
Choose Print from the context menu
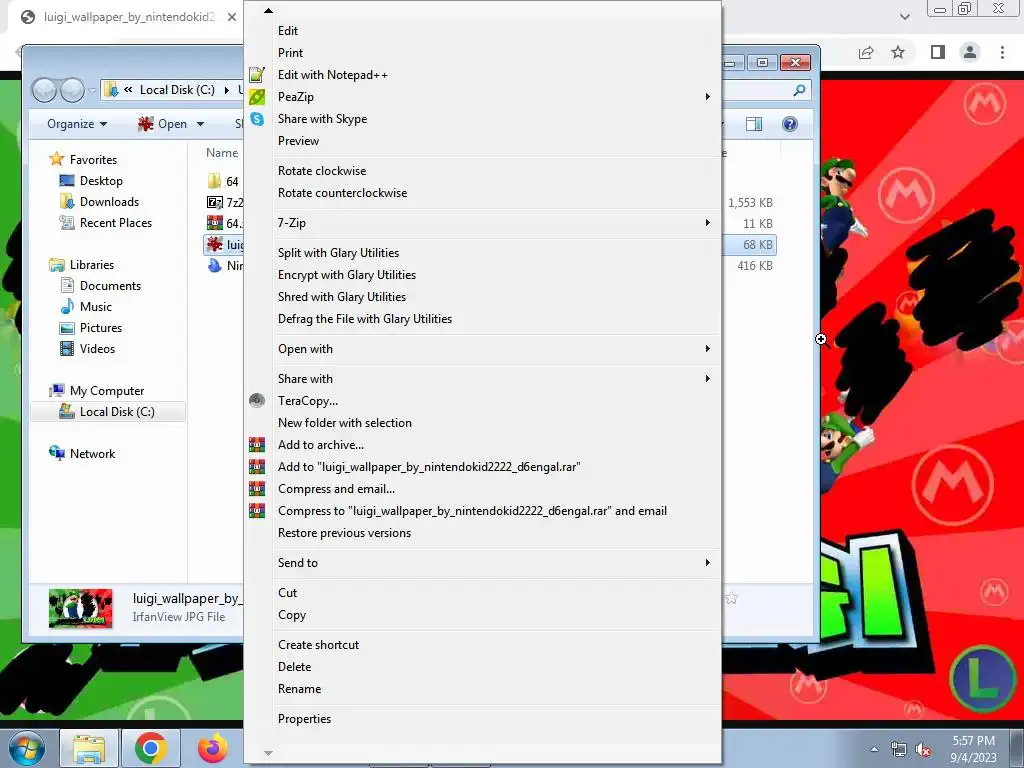coord(291,53)
